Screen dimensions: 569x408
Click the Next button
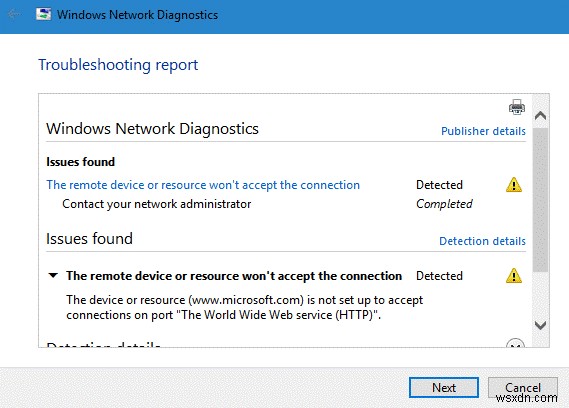443,387
